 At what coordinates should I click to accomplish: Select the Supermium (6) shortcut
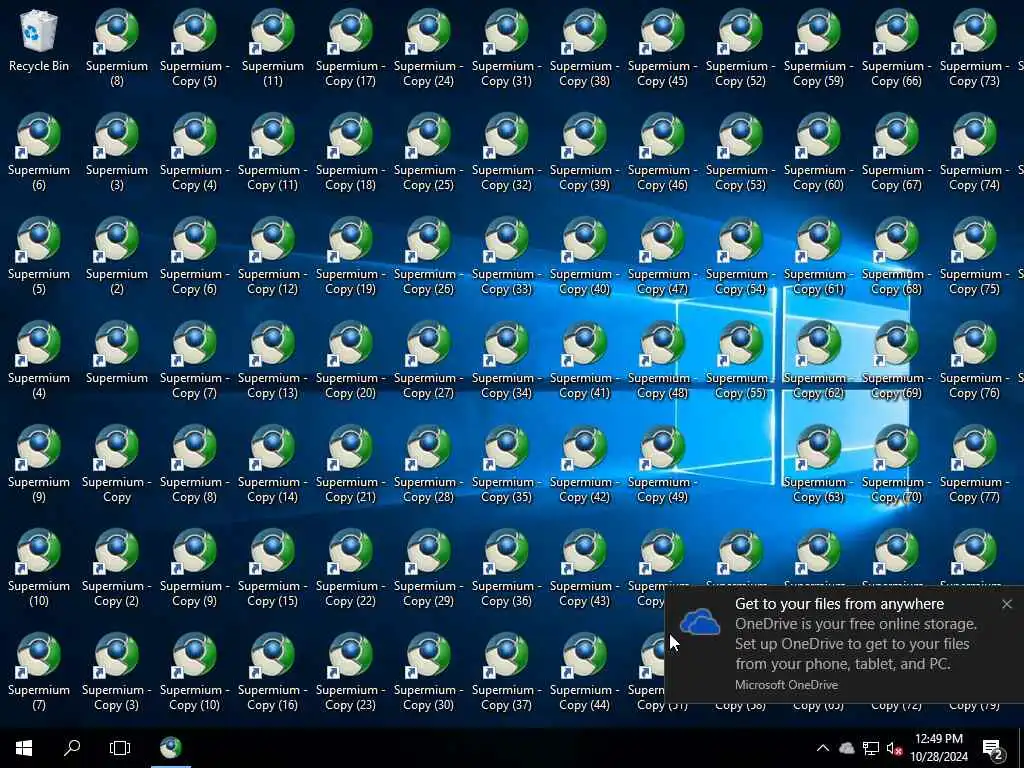tap(39, 152)
